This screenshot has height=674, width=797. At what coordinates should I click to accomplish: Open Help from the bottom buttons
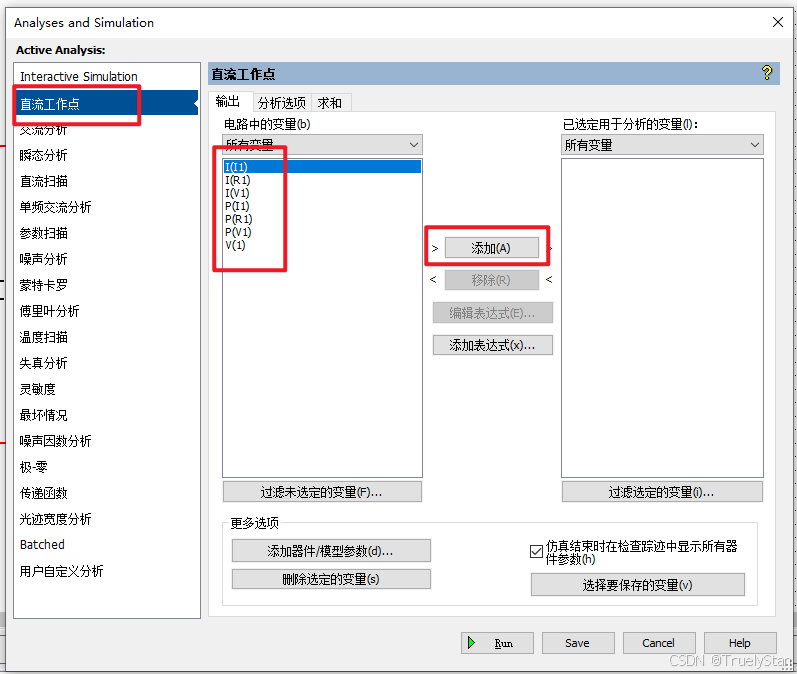(x=740, y=643)
